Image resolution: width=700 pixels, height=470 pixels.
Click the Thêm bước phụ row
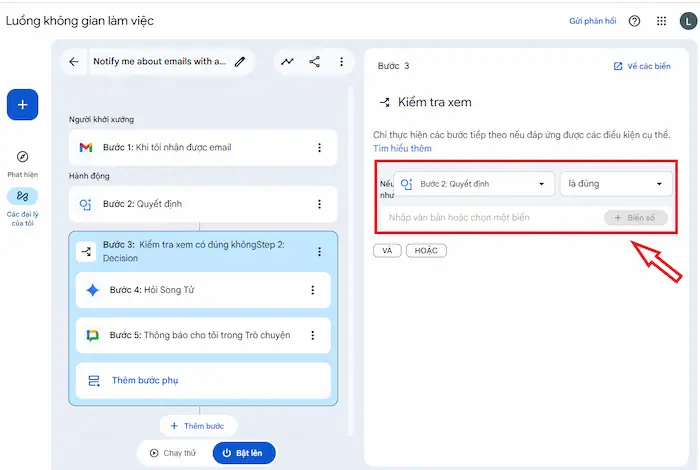[x=203, y=381]
